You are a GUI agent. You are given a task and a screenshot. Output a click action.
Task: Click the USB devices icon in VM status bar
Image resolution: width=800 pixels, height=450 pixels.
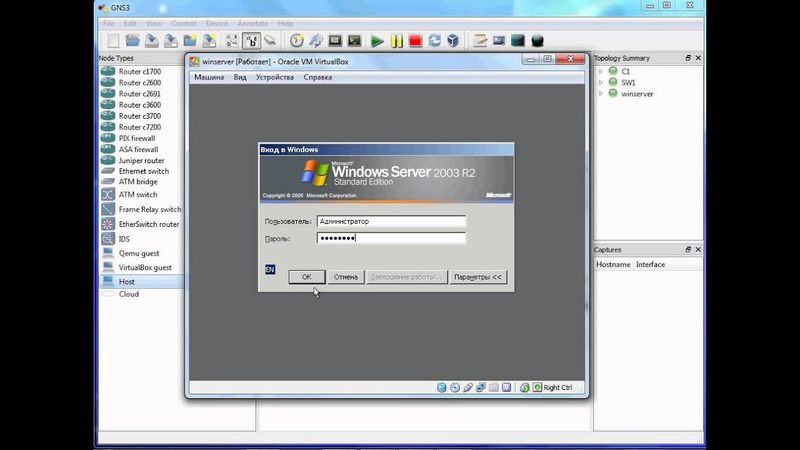[x=468, y=388]
